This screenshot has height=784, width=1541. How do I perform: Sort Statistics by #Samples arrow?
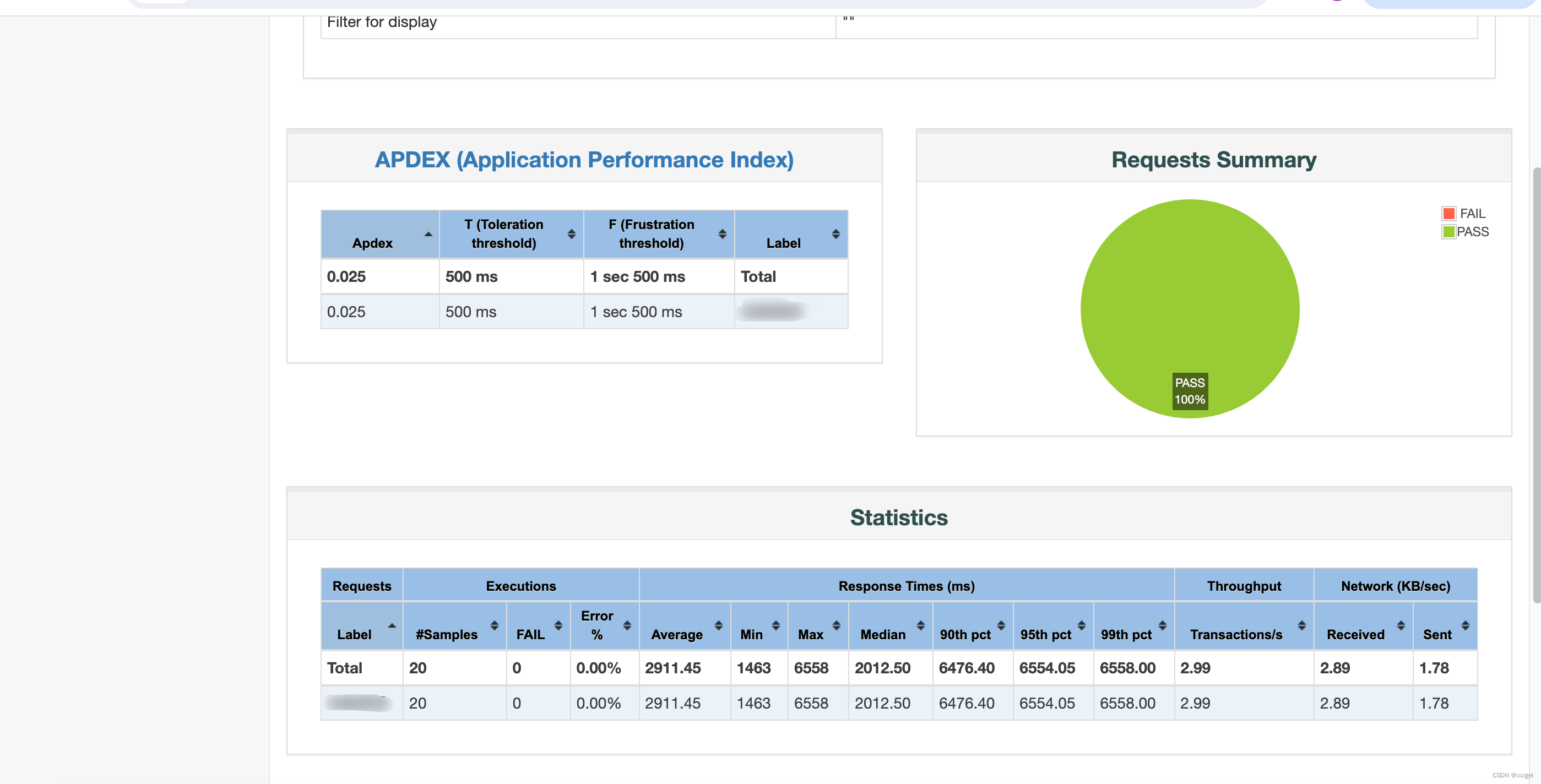[x=494, y=625]
